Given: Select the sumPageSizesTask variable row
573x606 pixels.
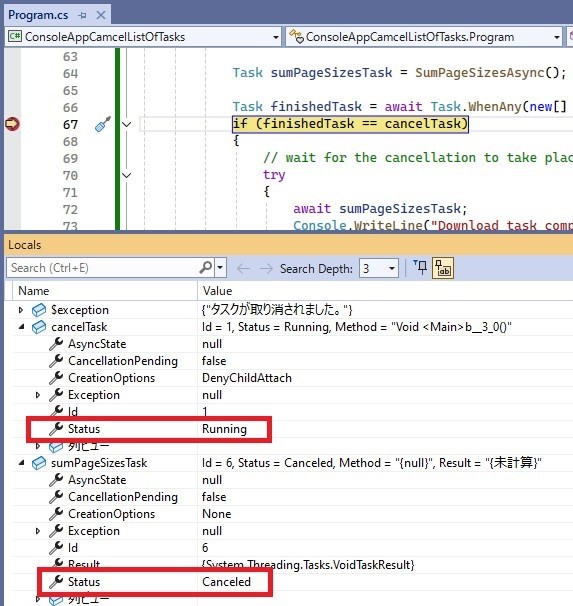Looking at the screenshot, I should [x=292, y=463].
